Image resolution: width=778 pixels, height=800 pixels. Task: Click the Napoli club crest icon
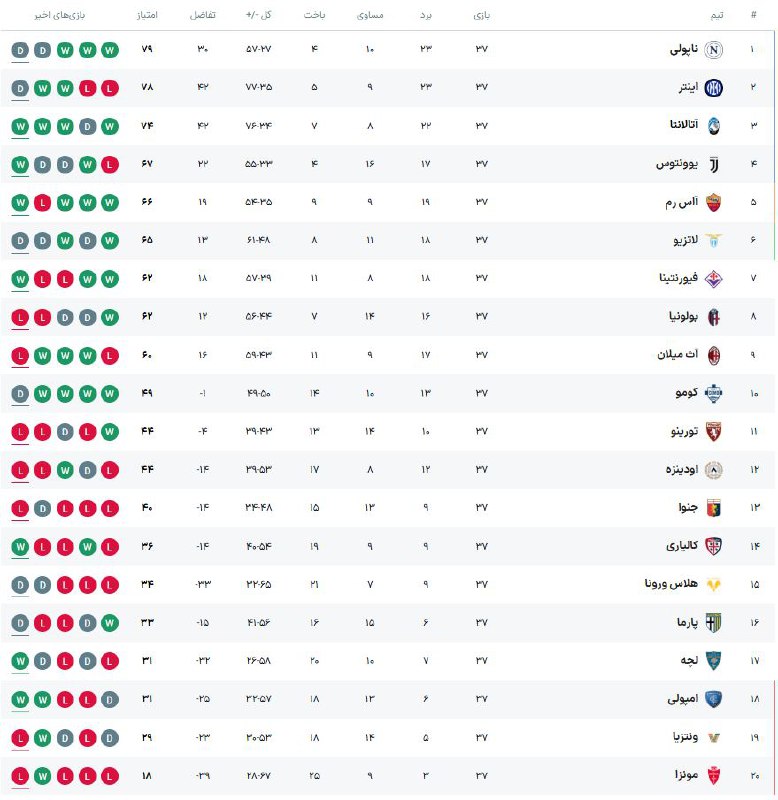pyautogui.click(x=714, y=50)
